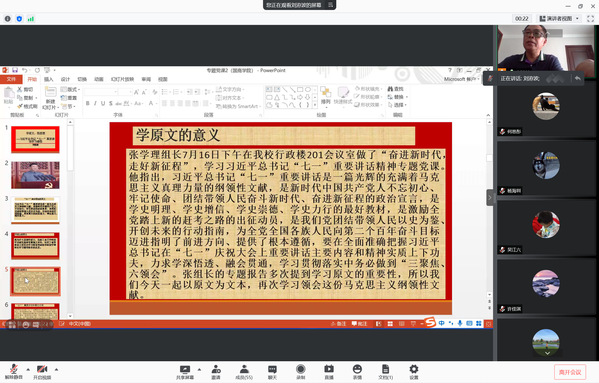
Task: Toggle full screen mode icon
Action: point(591,18)
